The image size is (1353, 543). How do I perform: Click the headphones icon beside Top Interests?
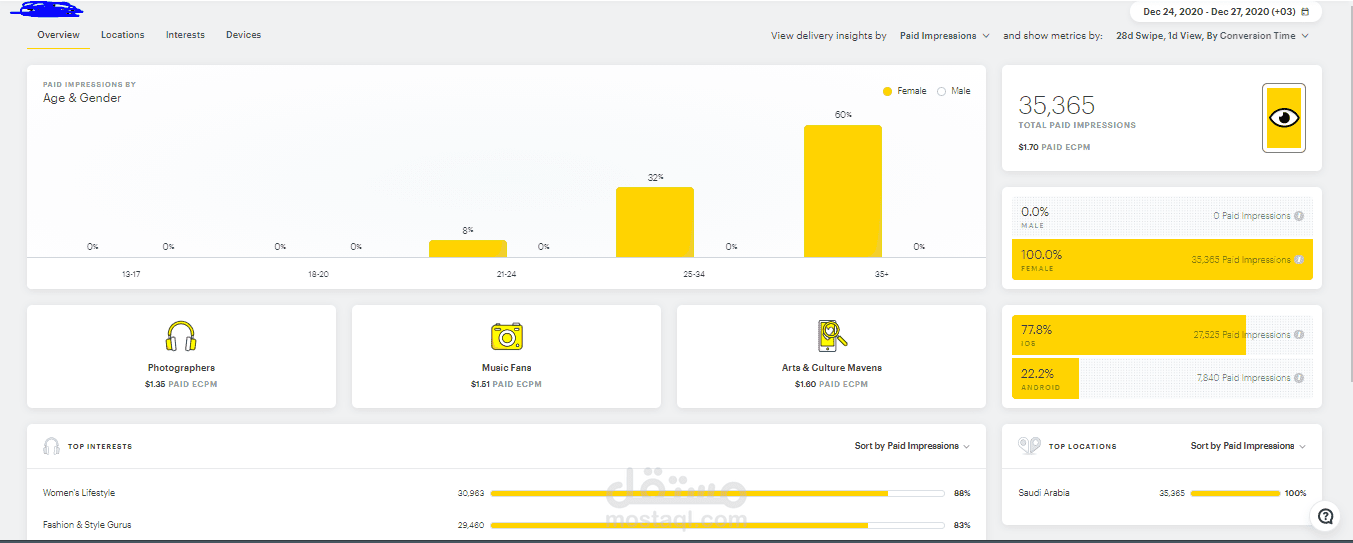coord(51,446)
